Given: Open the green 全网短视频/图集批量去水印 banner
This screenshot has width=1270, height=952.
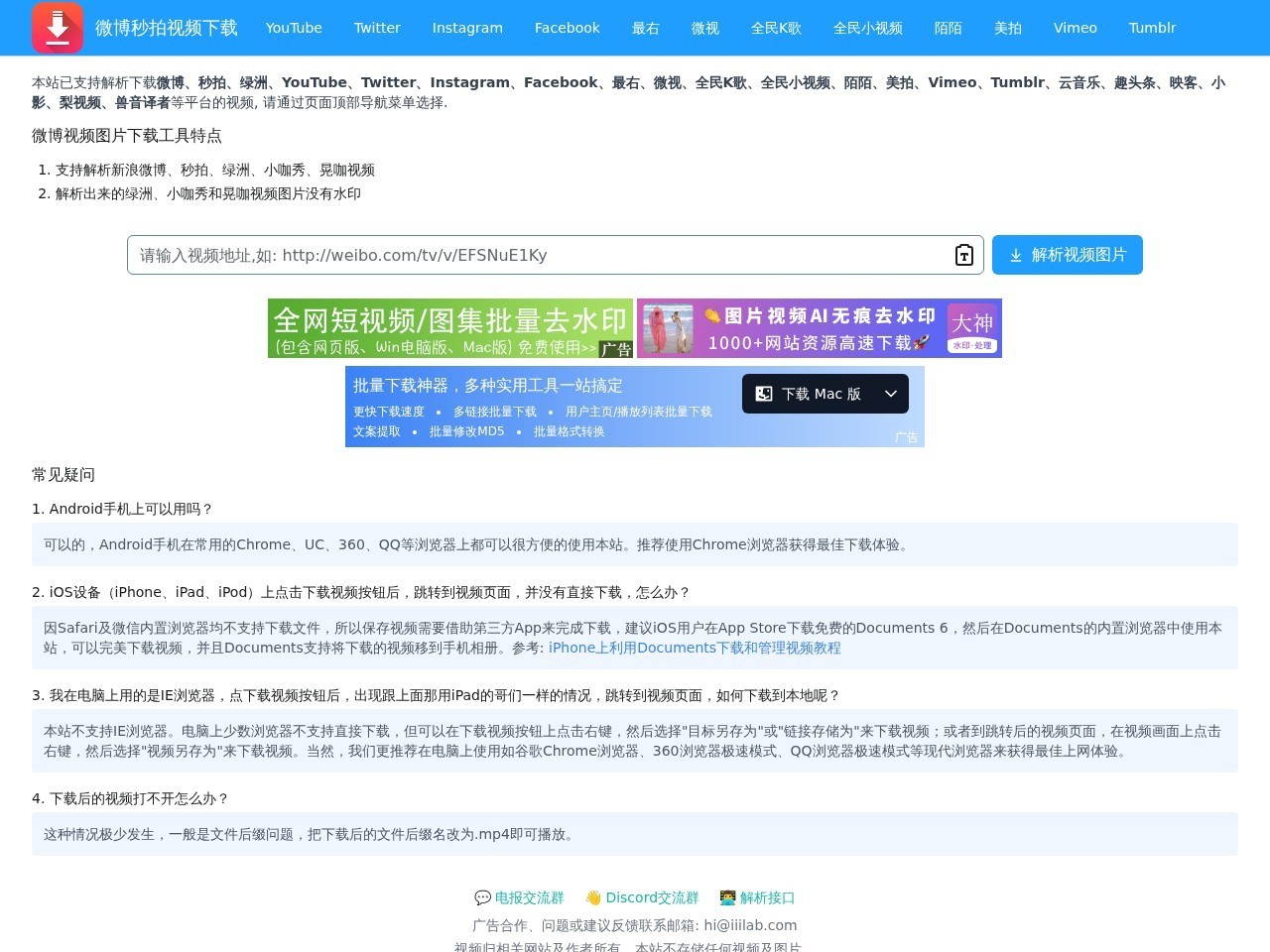Looking at the screenshot, I should pos(450,328).
